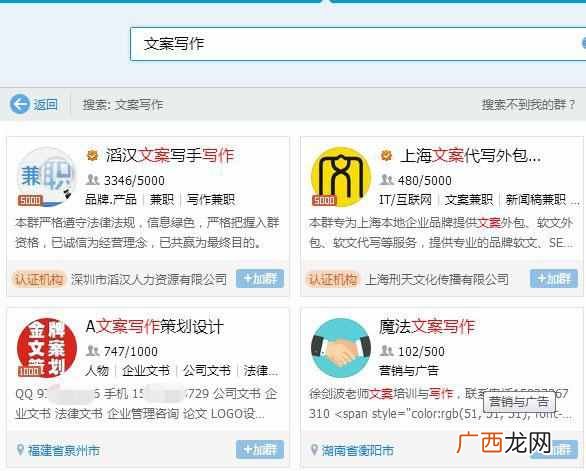Select the 兼职 tag in 滔汉 card
586x471 pixels.
pos(162,200)
